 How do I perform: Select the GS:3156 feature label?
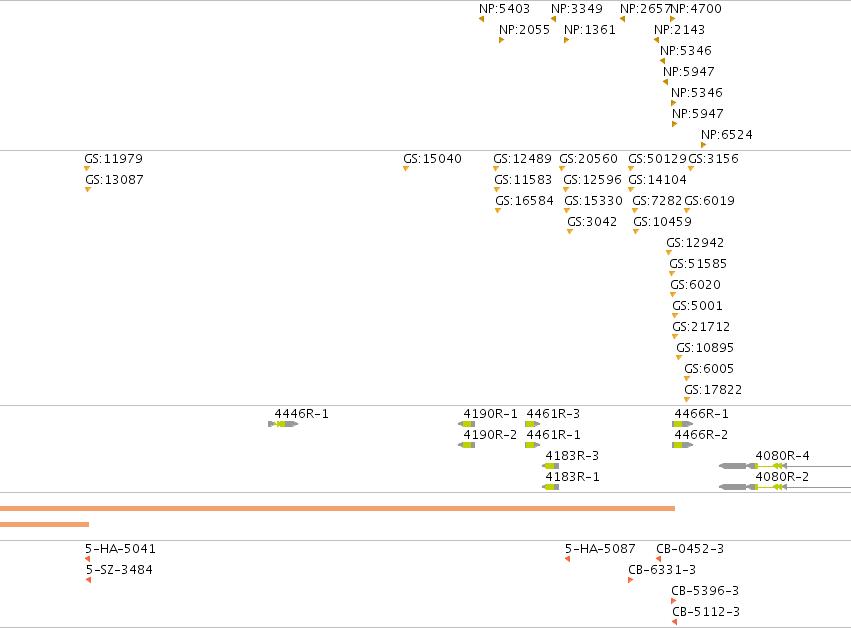pyautogui.click(x=713, y=158)
